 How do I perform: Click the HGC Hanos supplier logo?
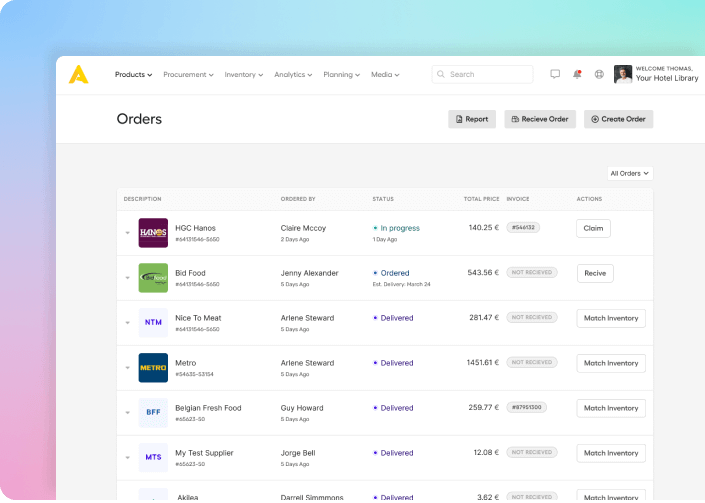pyautogui.click(x=153, y=233)
